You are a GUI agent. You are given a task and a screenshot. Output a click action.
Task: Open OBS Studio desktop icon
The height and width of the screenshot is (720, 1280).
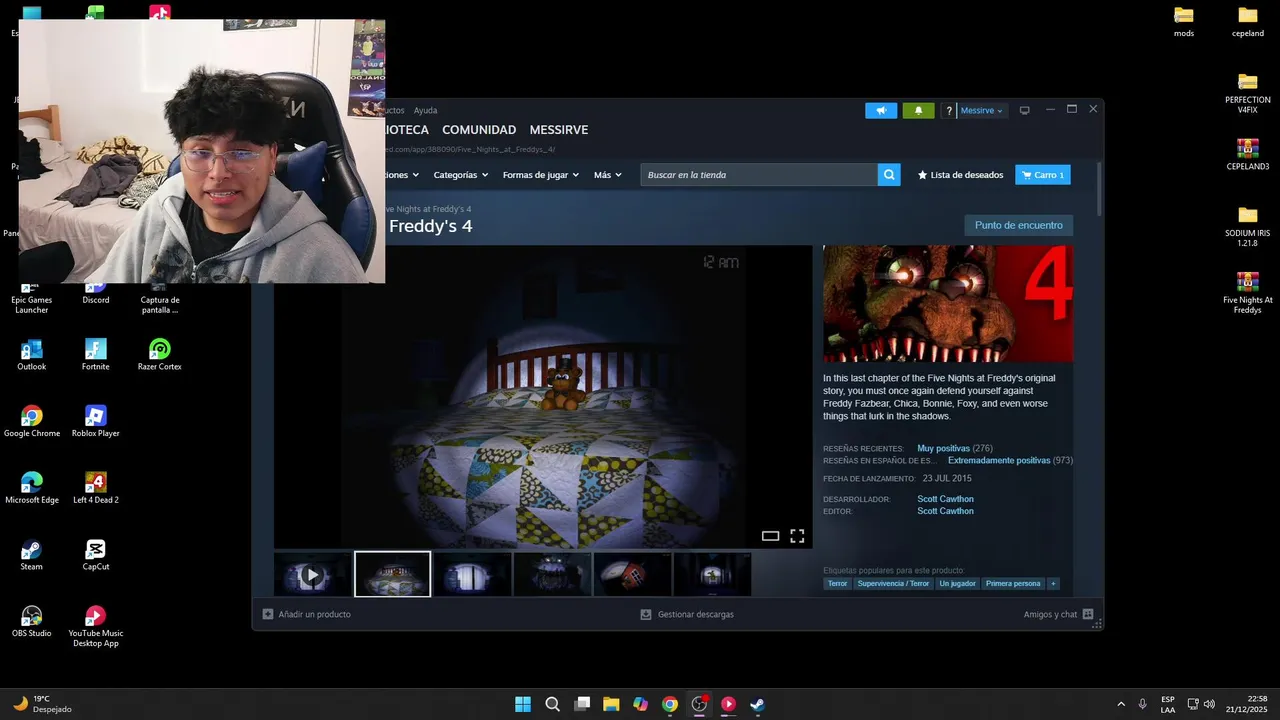pos(32,621)
